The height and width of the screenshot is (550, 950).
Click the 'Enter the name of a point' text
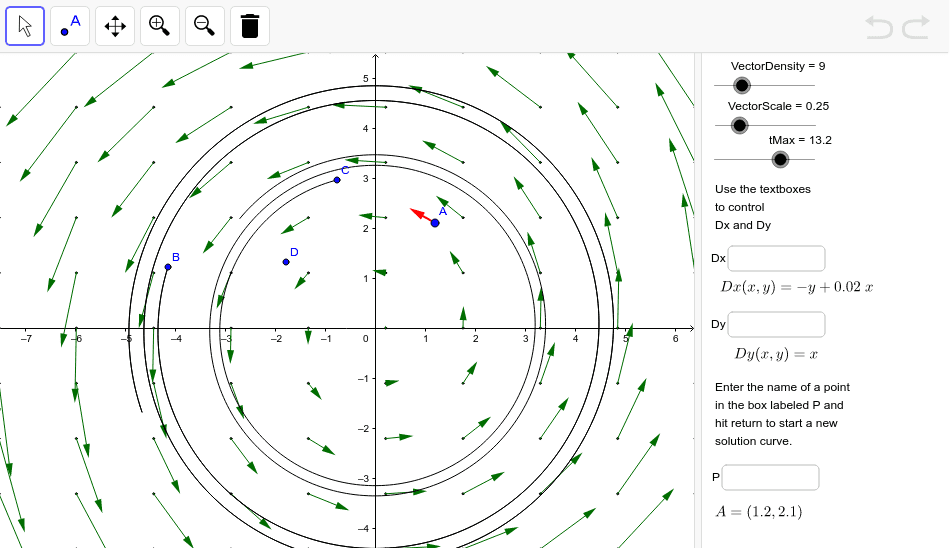pyautogui.click(x=782, y=387)
